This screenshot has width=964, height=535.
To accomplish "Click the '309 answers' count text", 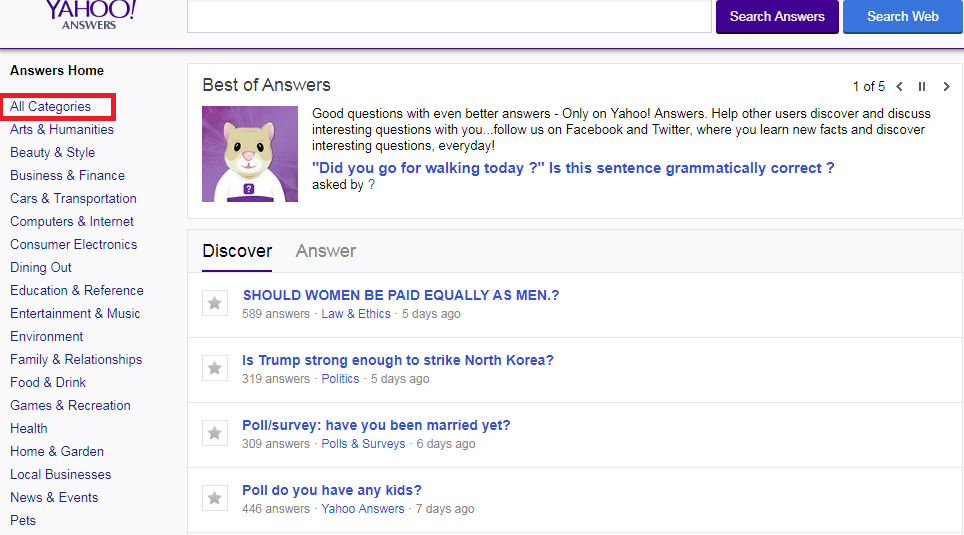I will click(x=276, y=444).
